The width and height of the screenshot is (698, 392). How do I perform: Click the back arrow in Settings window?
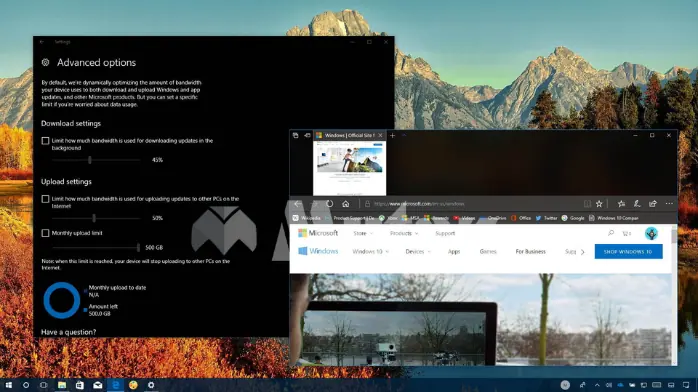[42, 42]
